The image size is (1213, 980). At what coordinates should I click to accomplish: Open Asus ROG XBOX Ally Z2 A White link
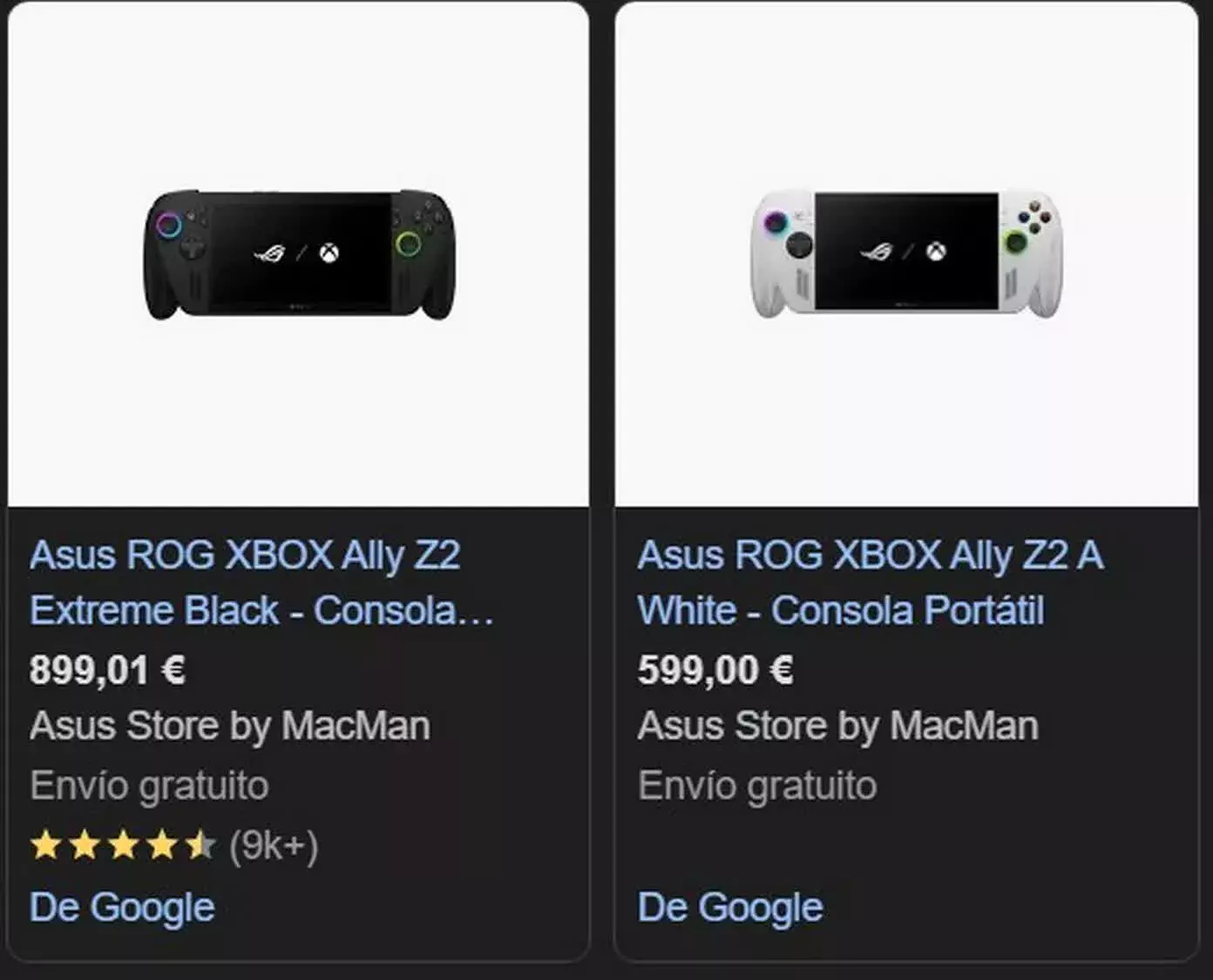click(870, 583)
